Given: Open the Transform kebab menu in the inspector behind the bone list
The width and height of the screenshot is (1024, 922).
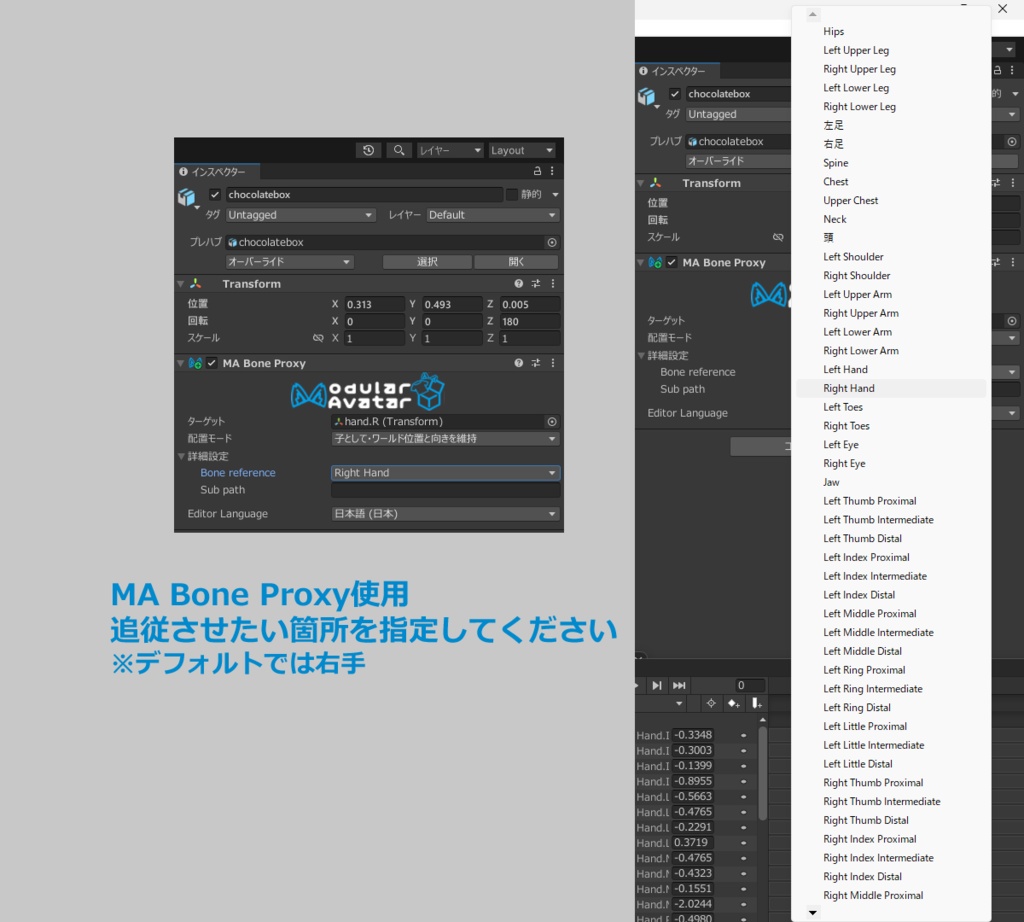Looking at the screenshot, I should tap(1013, 183).
